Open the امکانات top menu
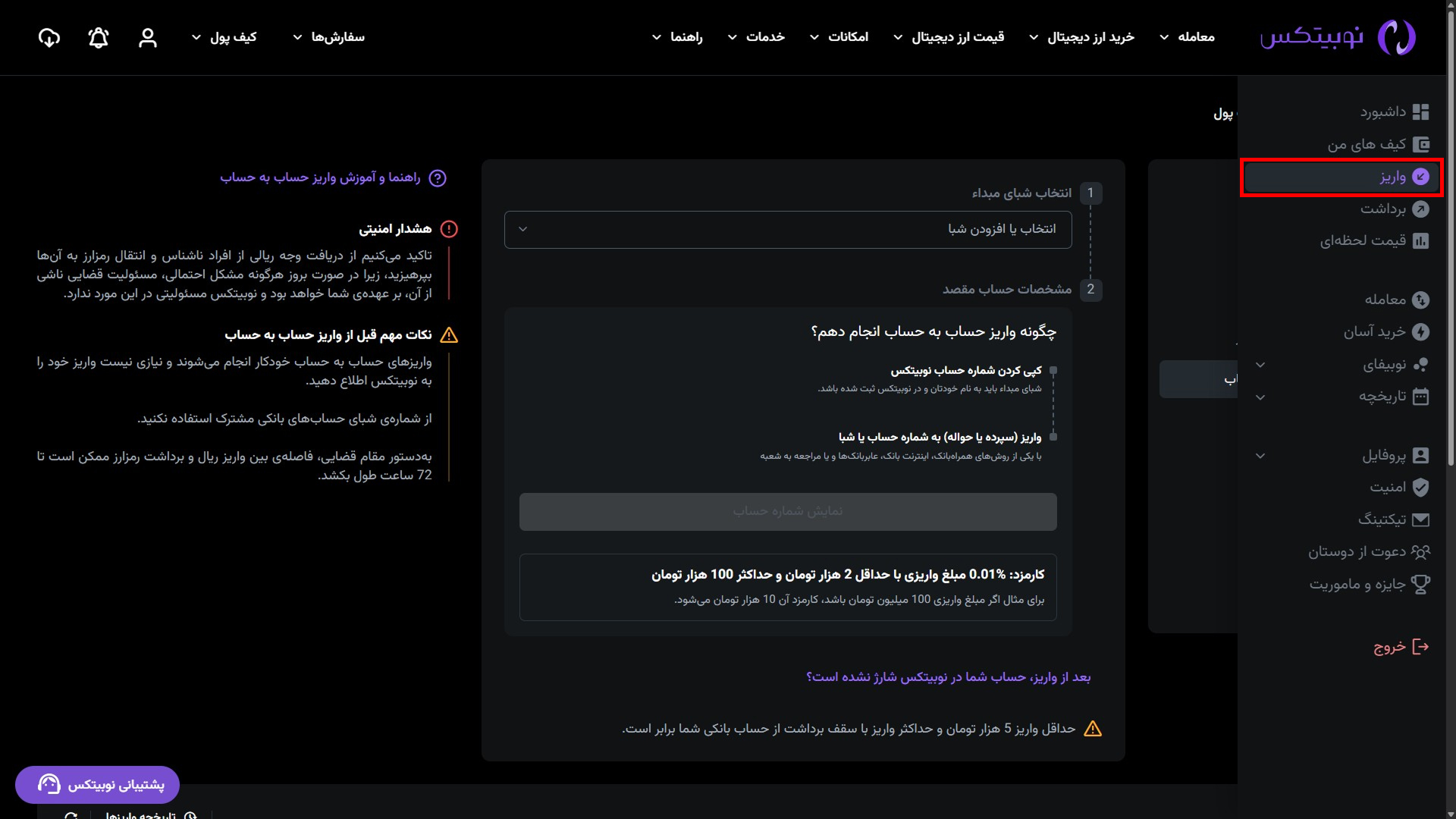The height and width of the screenshot is (819, 1456). click(x=839, y=37)
